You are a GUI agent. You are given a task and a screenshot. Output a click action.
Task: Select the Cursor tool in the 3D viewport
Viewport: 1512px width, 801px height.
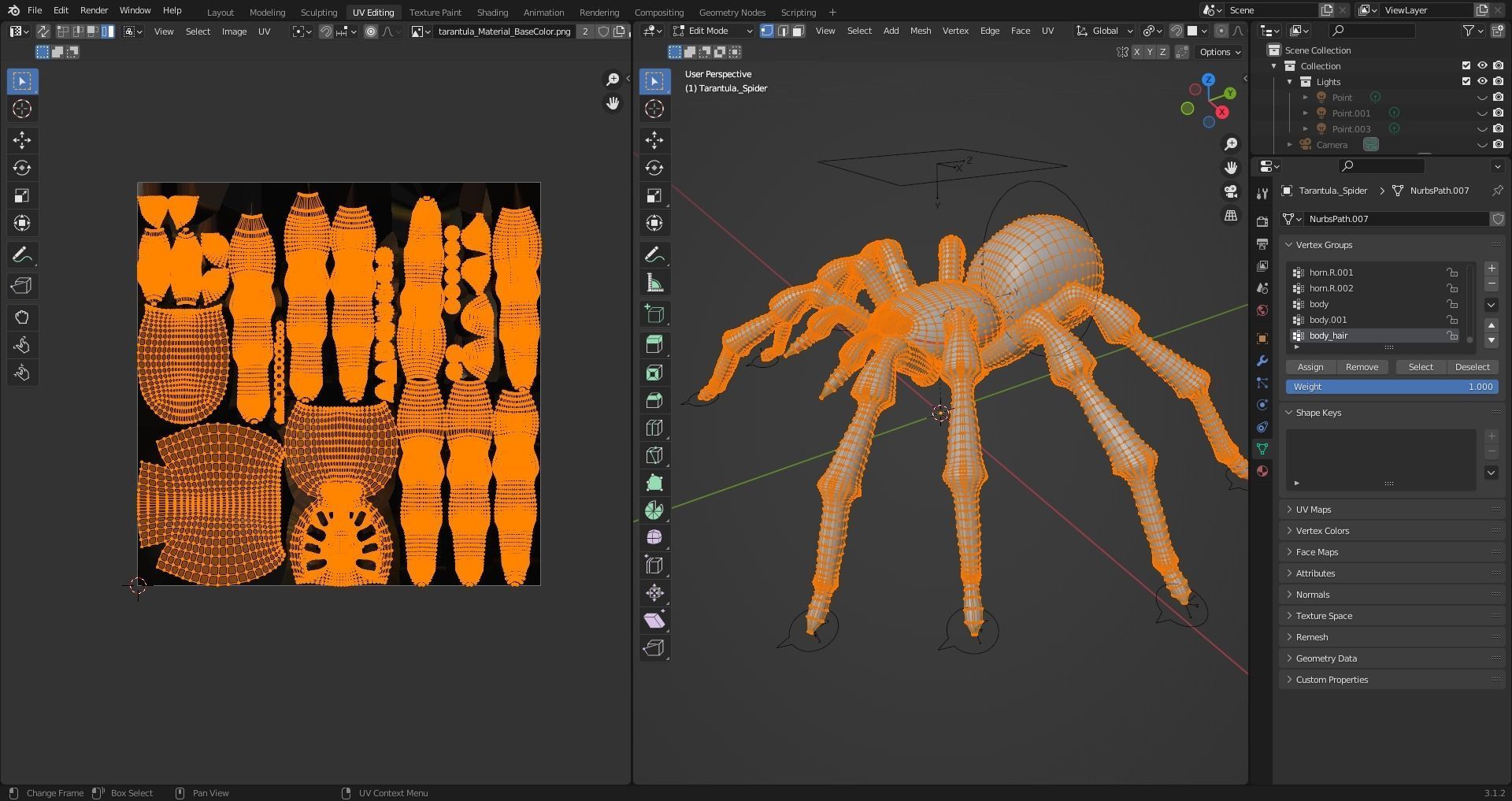(654, 109)
